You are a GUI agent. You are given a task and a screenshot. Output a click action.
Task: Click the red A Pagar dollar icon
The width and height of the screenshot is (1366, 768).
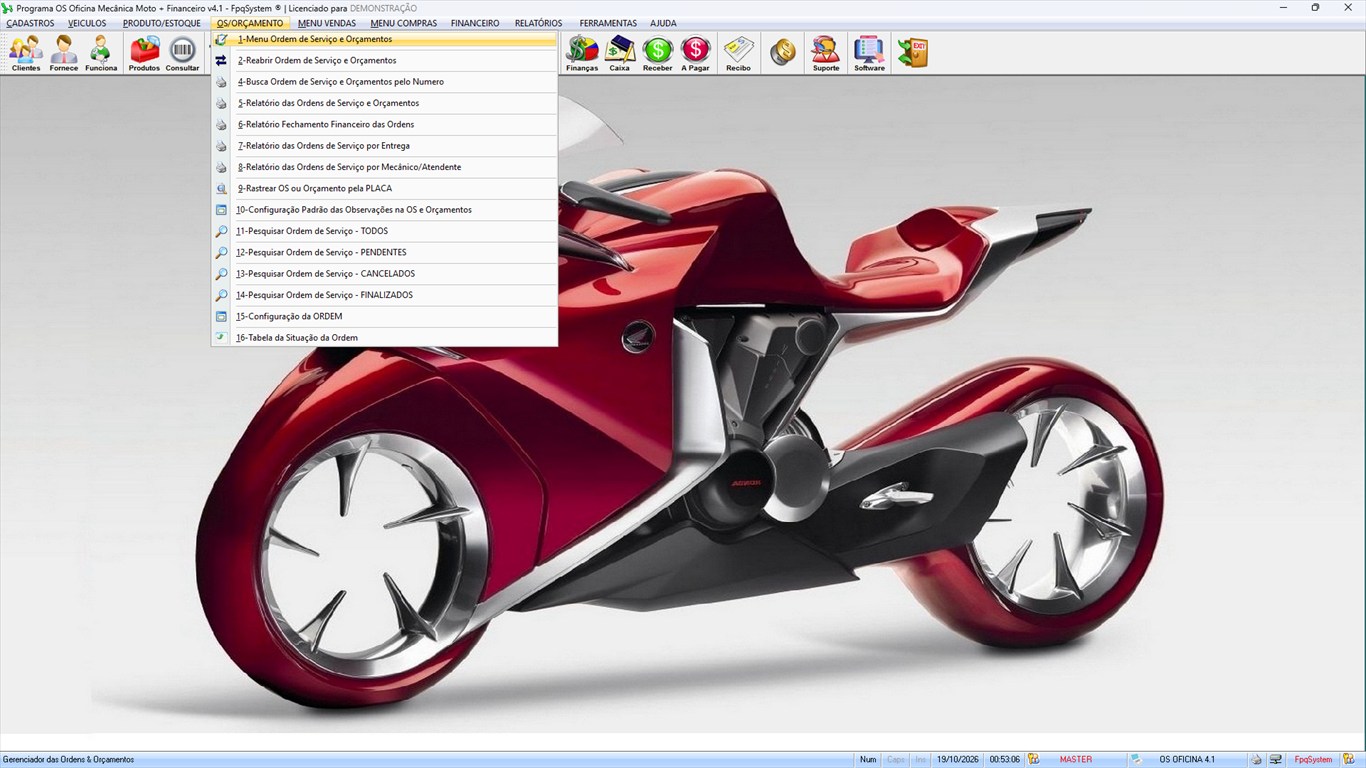695,53
